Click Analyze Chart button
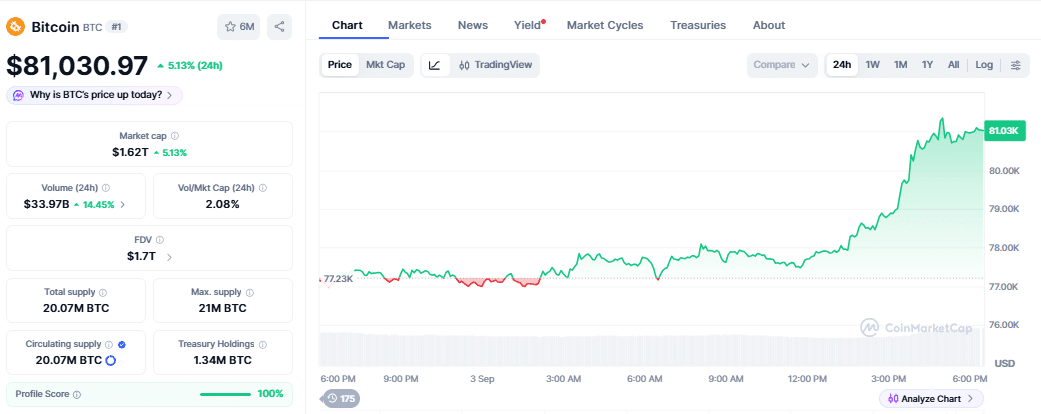The image size is (1041, 414). (x=931, y=399)
